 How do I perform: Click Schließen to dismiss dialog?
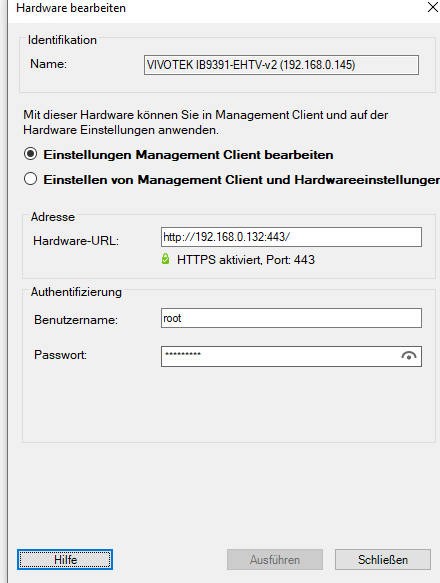click(383, 560)
